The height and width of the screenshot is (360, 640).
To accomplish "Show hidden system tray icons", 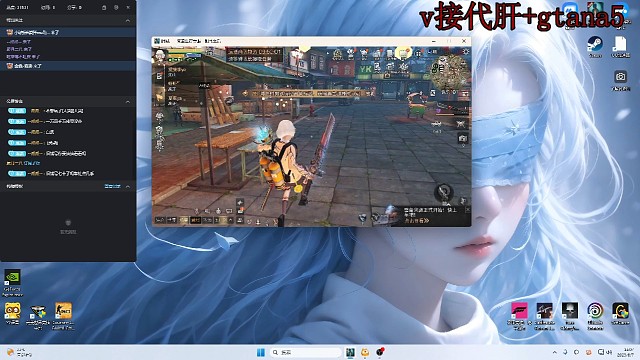I will click(554, 352).
